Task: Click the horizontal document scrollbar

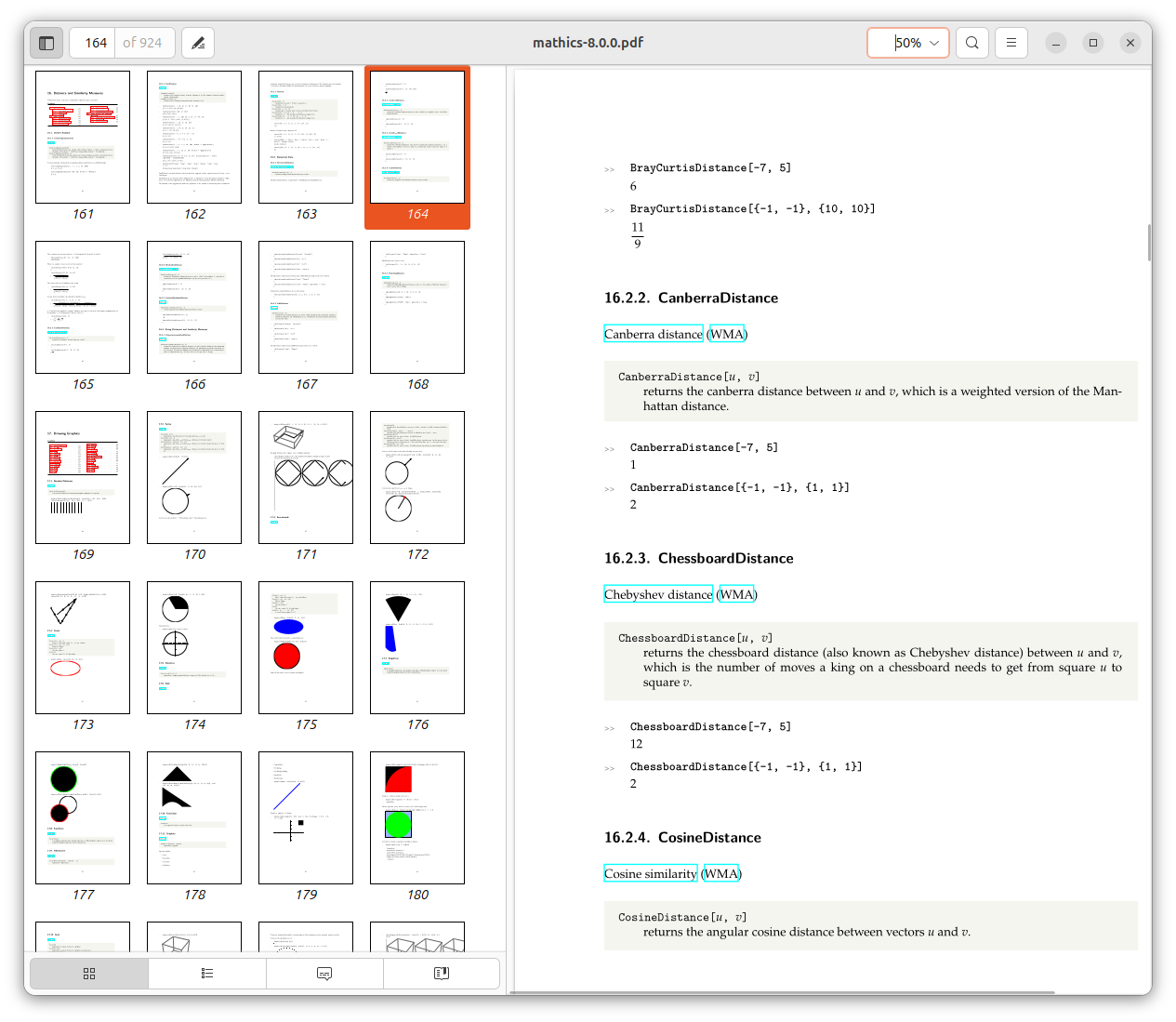Action: [x=783, y=992]
